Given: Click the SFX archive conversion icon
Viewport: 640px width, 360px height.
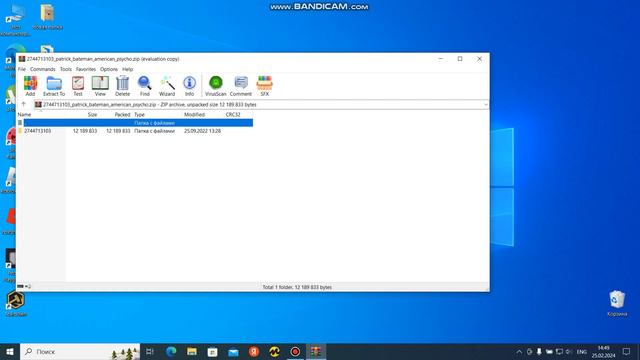Looking at the screenshot, I should tap(264, 86).
